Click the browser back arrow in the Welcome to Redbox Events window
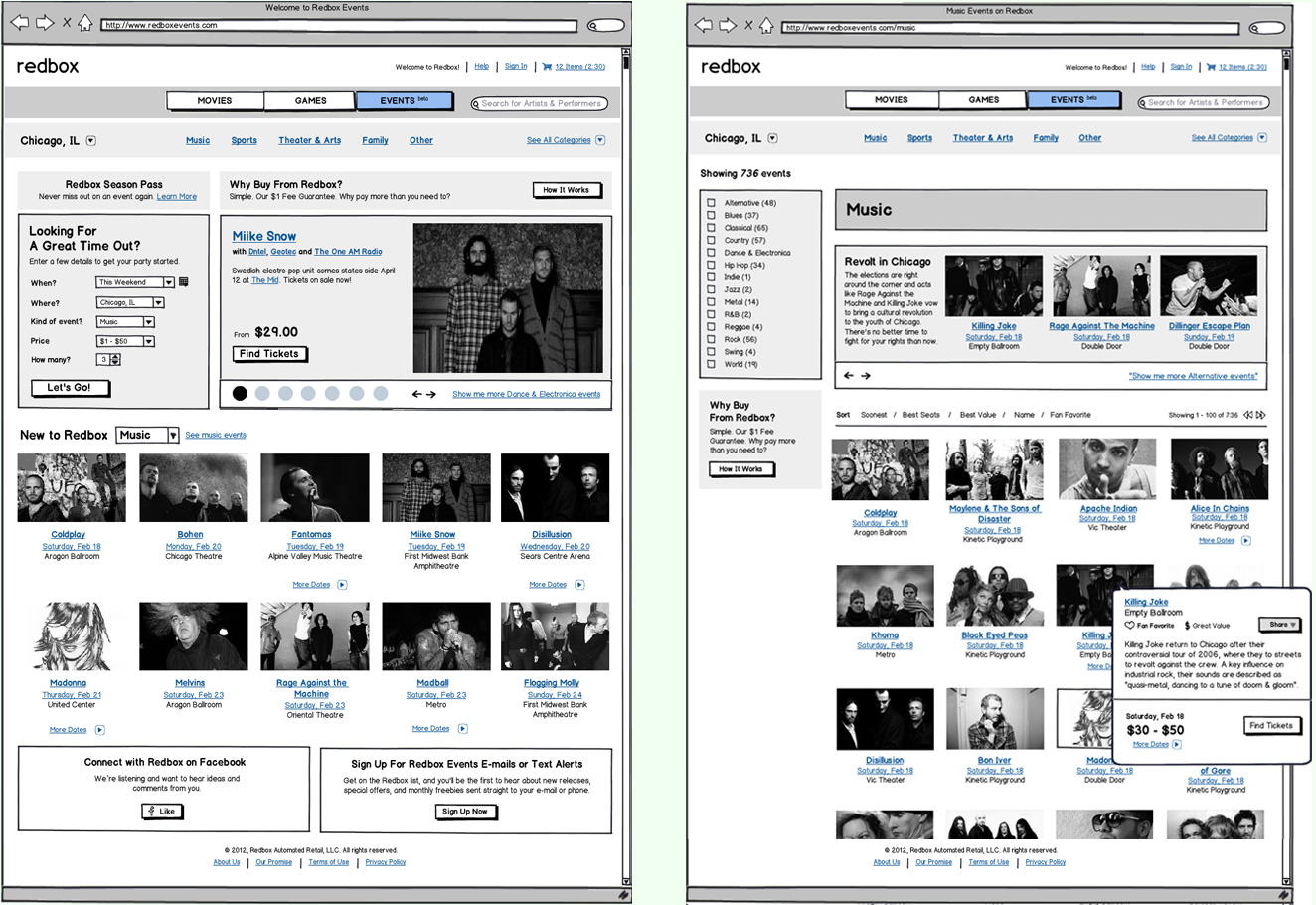Image resolution: width=1316 pixels, height=905 pixels. [19, 23]
